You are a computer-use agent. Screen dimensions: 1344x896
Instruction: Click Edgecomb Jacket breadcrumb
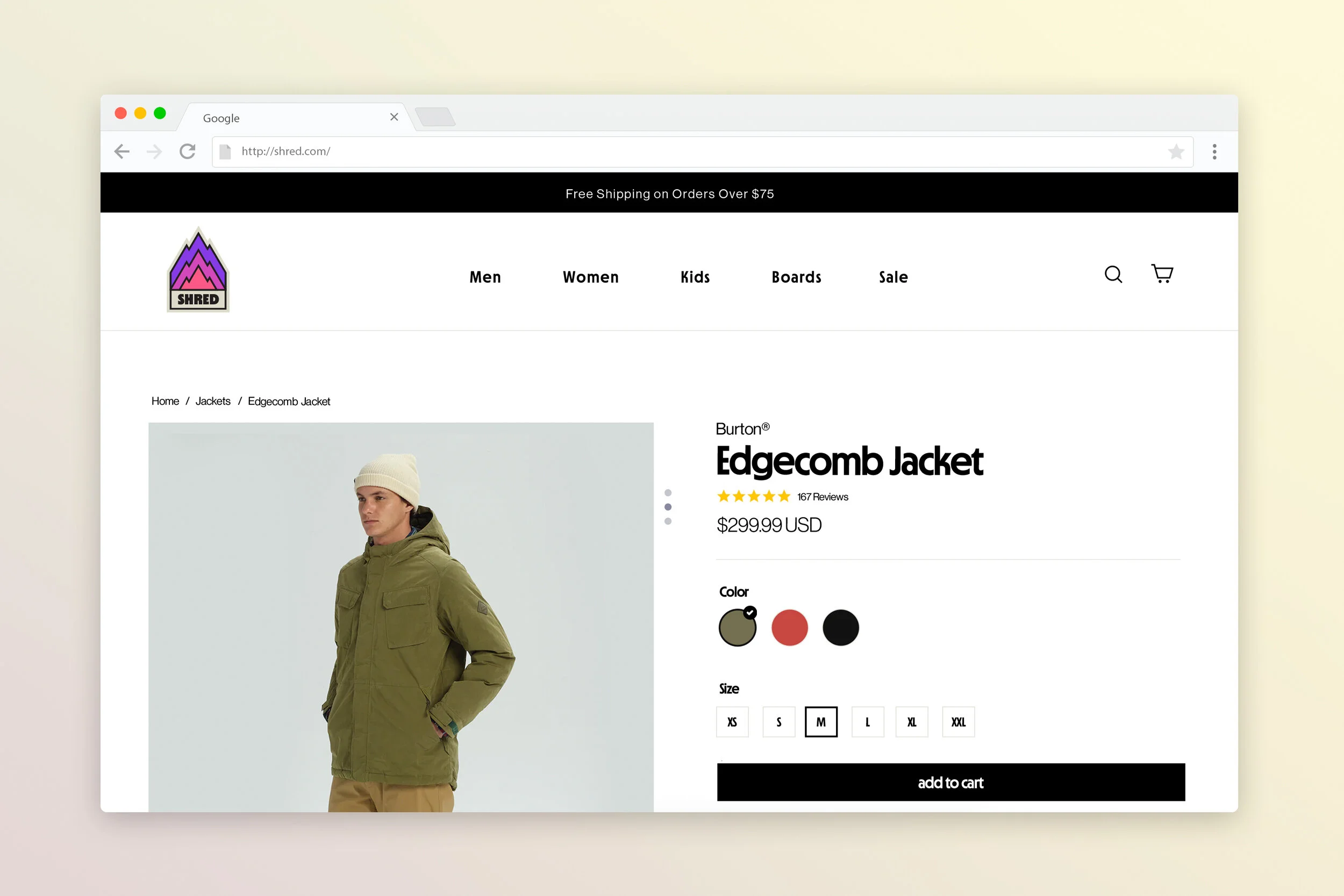pyautogui.click(x=289, y=401)
